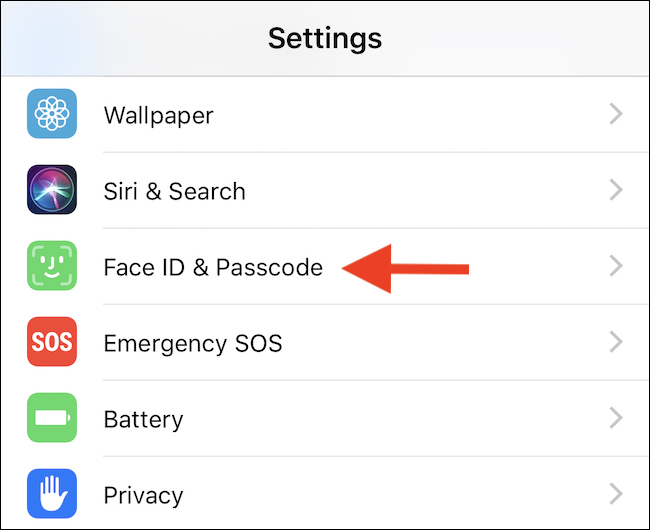Tap the green Battery icon
Viewport: 650px width, 530px height.
click(x=51, y=419)
